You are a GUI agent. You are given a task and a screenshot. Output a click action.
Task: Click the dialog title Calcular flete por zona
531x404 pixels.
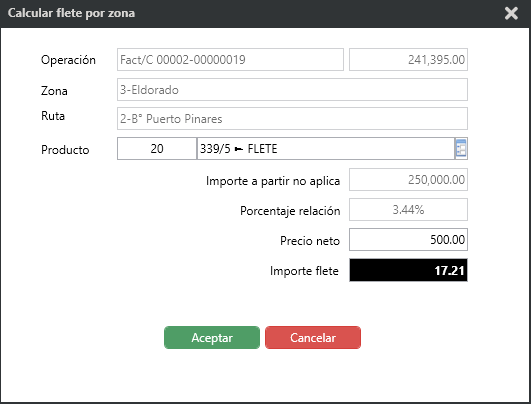point(71,13)
